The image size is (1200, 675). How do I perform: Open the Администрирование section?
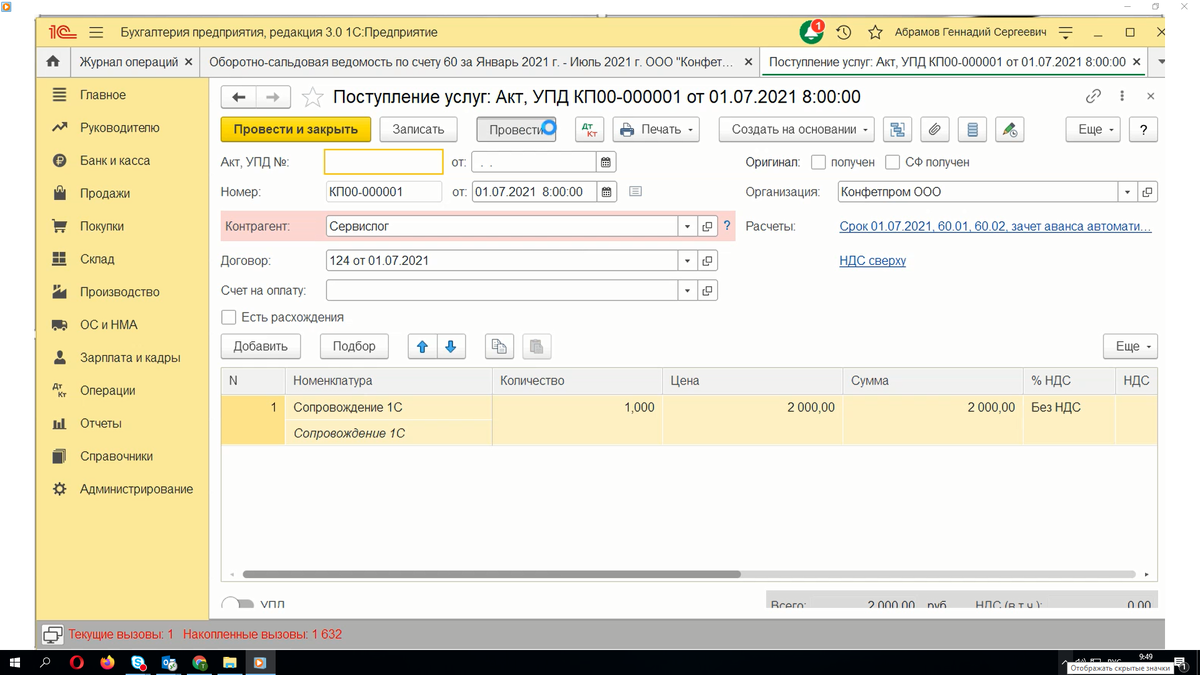tap(136, 489)
